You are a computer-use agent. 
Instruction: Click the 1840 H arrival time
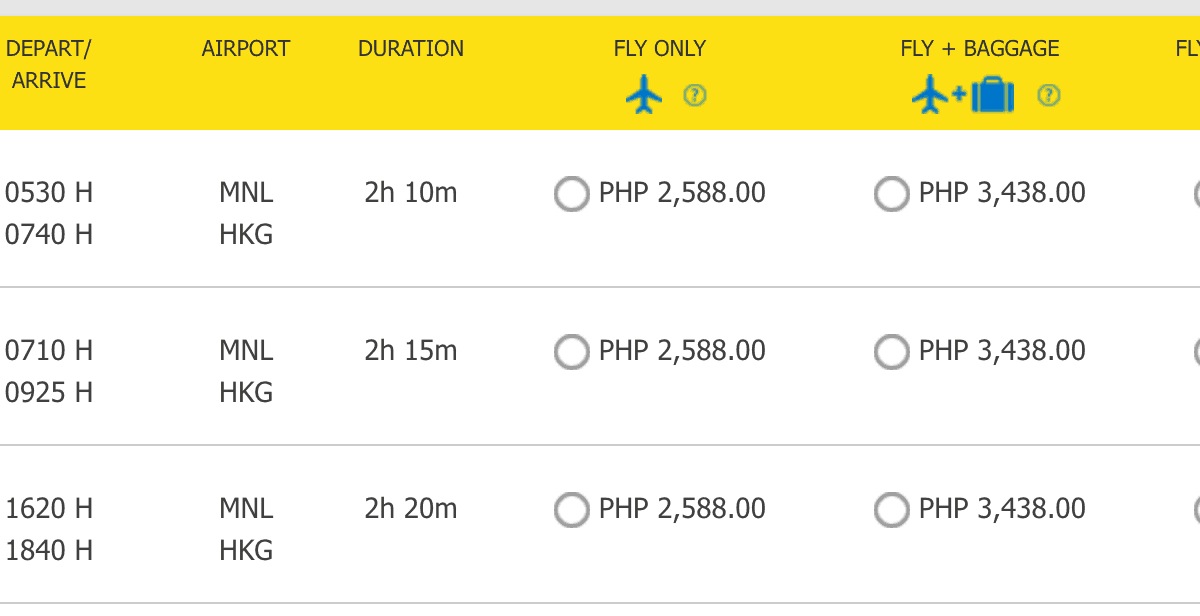49,550
